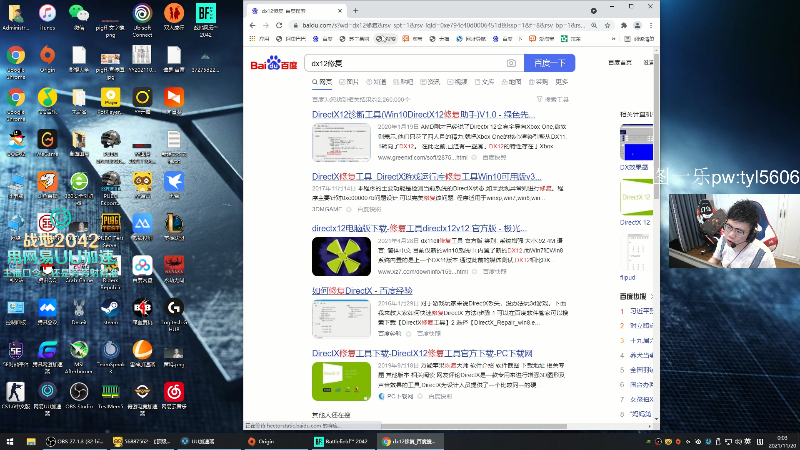This screenshot has height=450, width=800.
Task: Select the Images tab in Baidu results
Action: coord(349,82)
